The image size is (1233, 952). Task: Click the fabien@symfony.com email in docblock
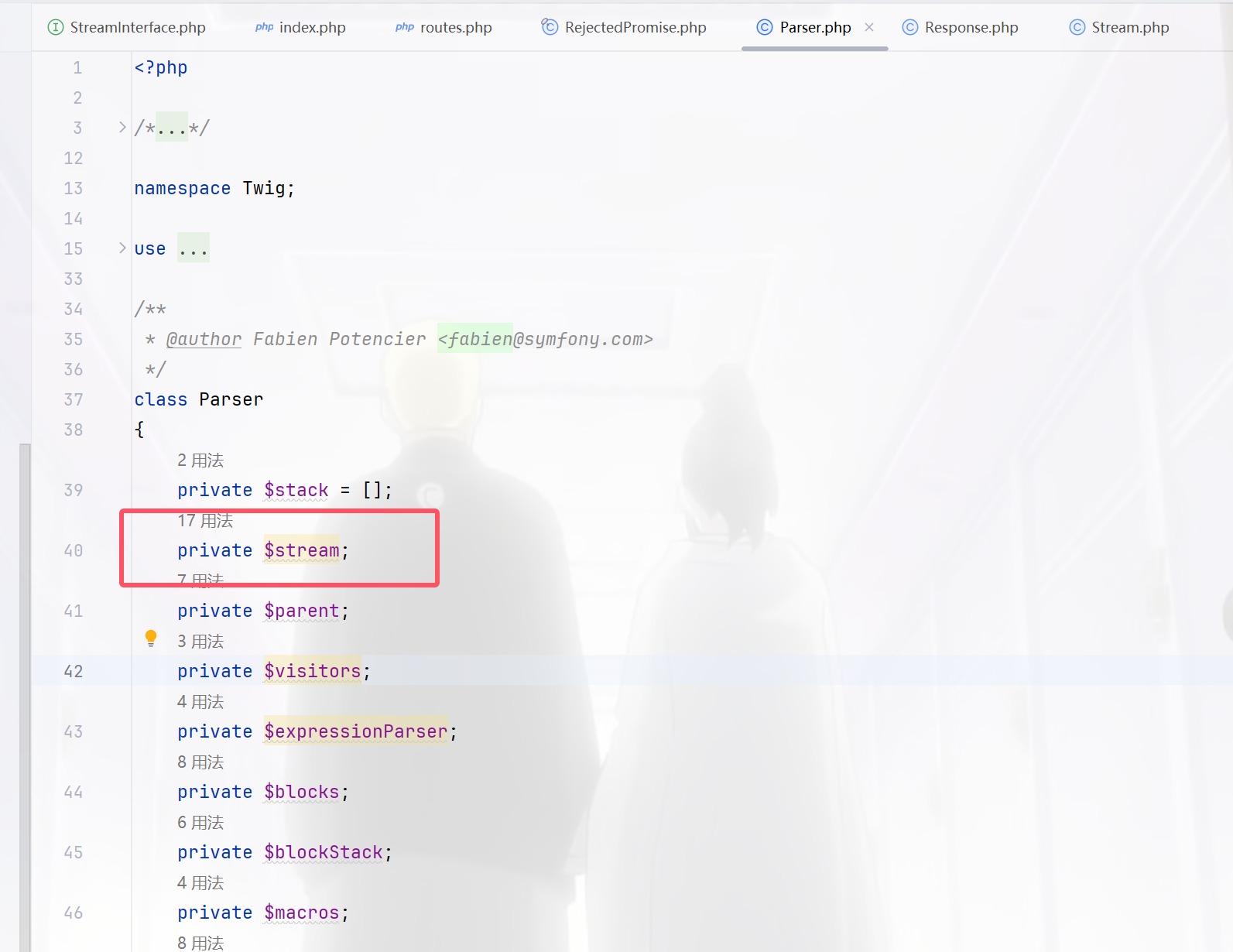546,339
